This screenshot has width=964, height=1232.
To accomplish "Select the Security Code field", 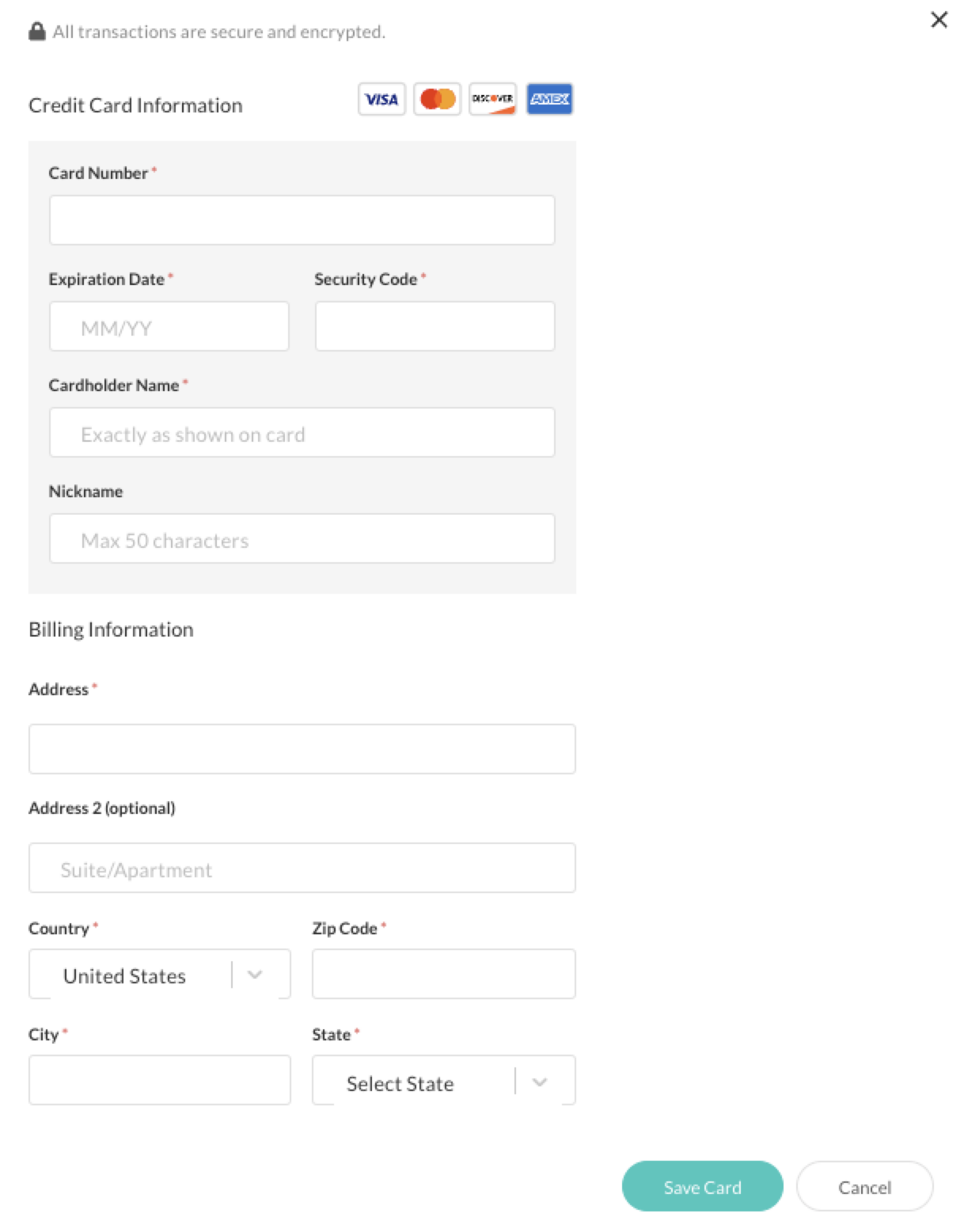I will pos(435,325).
